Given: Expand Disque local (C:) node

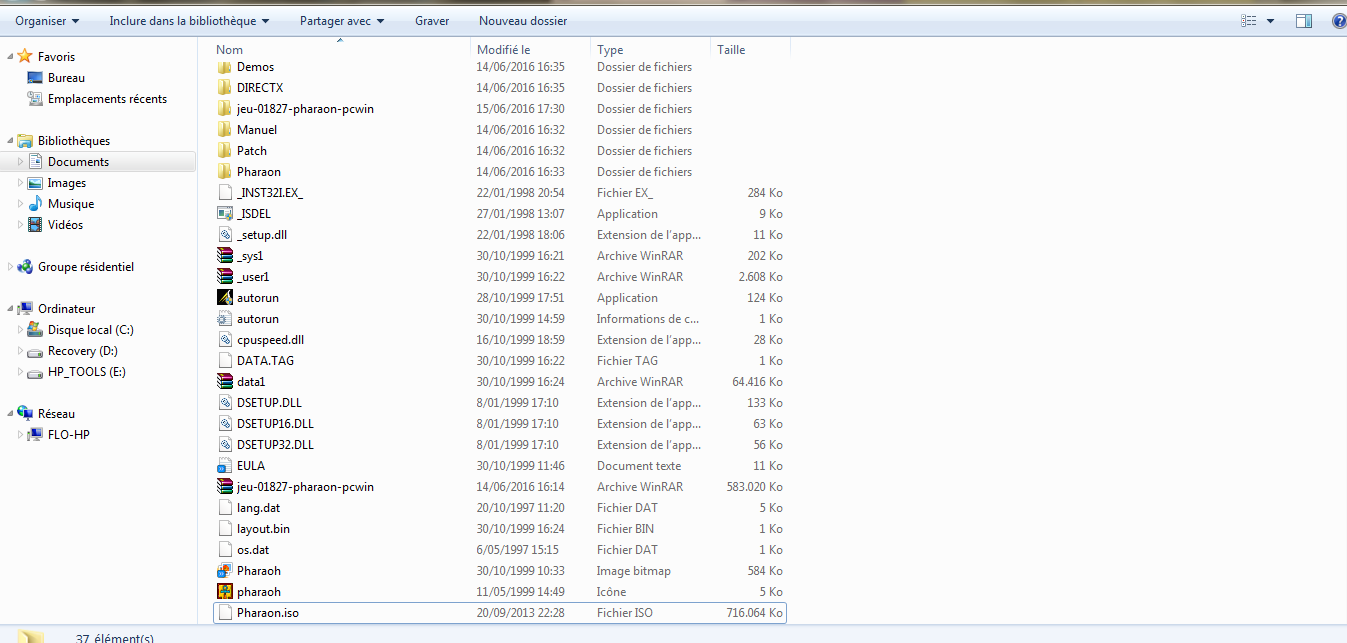Looking at the screenshot, I should (x=20, y=330).
